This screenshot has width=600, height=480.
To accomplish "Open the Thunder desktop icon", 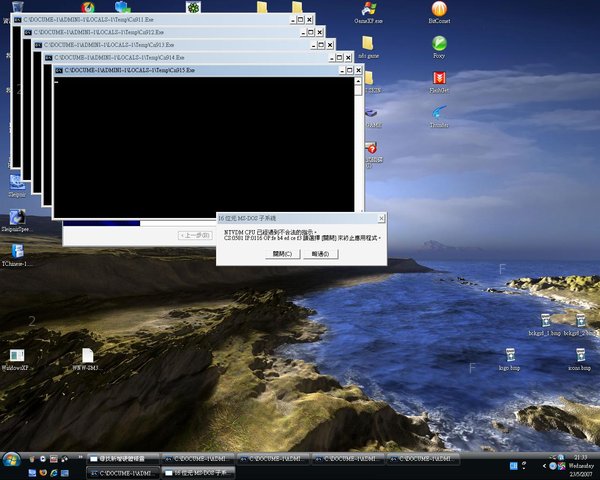I will 439,116.
